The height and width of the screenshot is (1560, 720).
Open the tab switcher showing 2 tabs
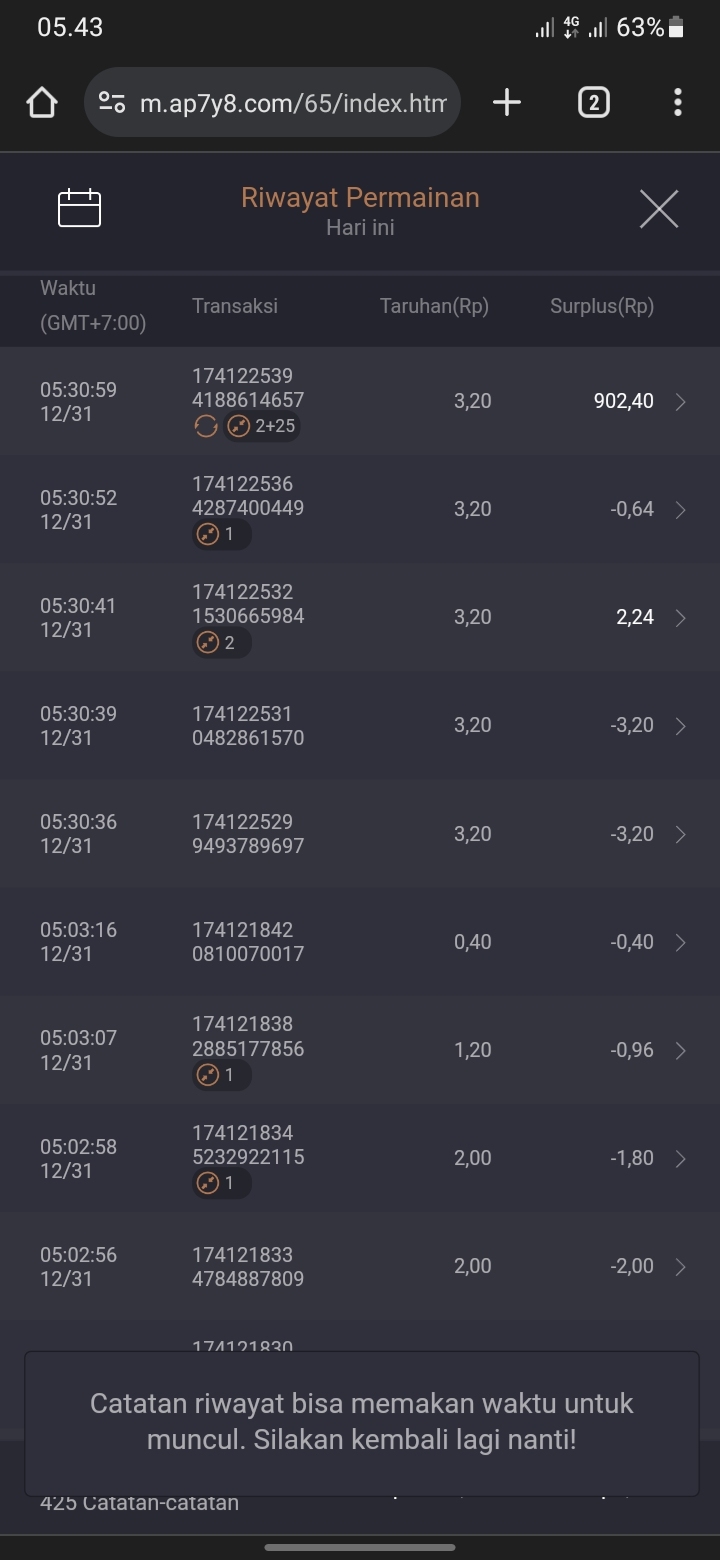(x=593, y=102)
